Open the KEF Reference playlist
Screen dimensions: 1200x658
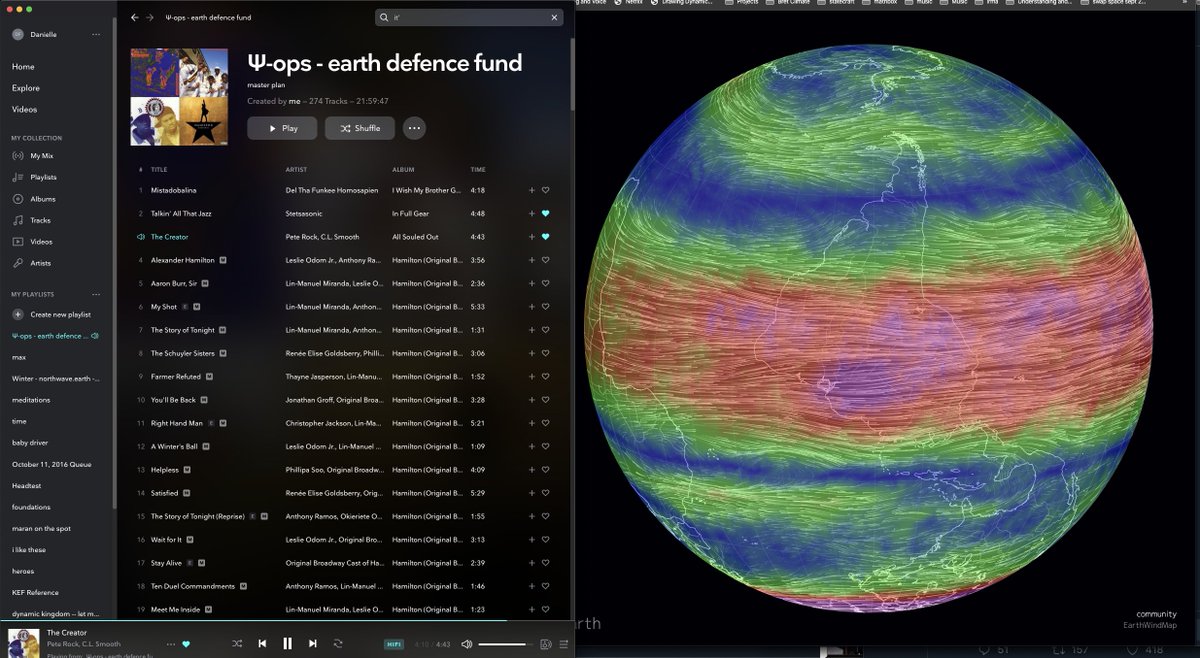(x=35, y=592)
